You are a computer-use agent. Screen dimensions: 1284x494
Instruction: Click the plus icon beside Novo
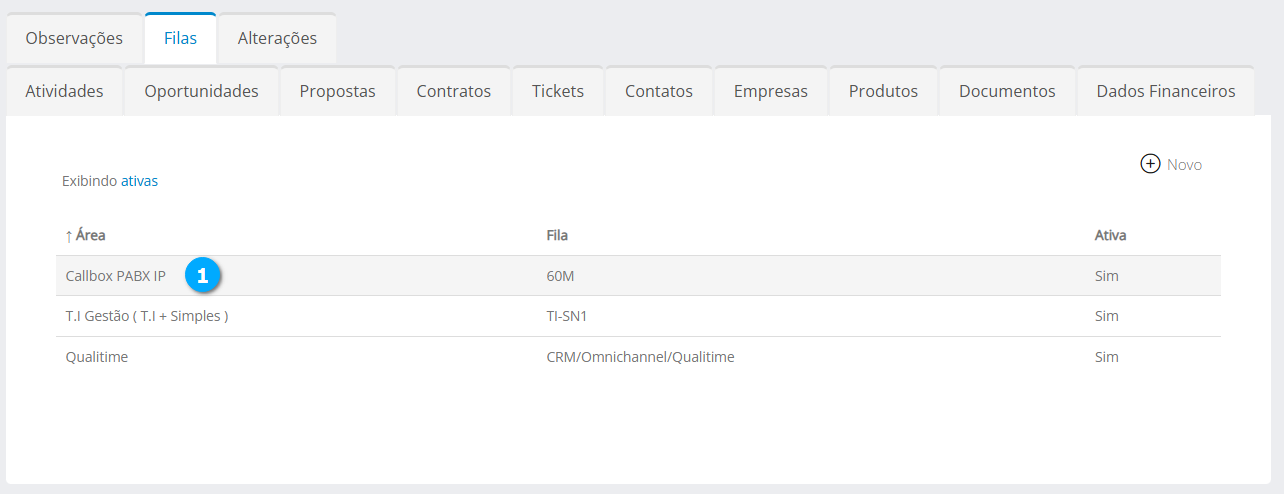(1150, 164)
